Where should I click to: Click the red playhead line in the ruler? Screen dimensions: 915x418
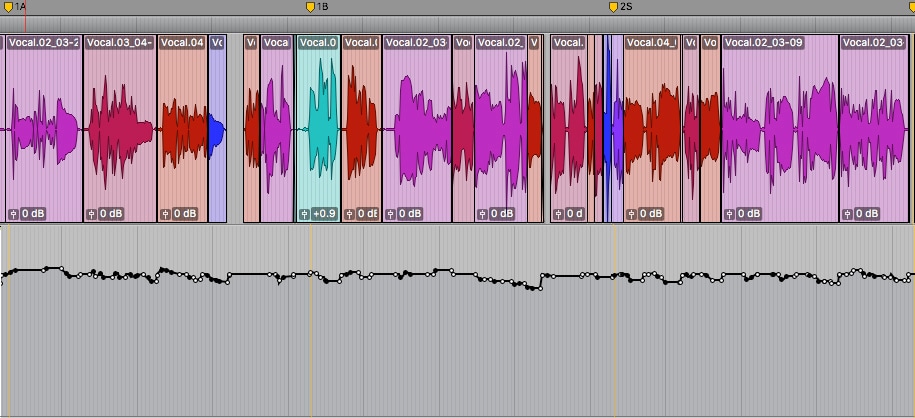(x=25, y=10)
